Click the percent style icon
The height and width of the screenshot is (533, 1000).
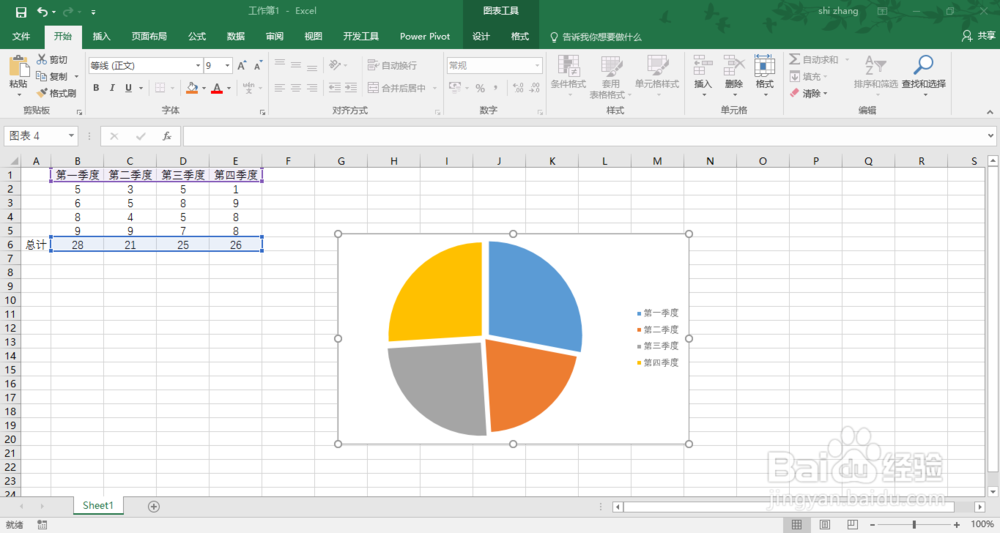pyautogui.click(x=480, y=88)
